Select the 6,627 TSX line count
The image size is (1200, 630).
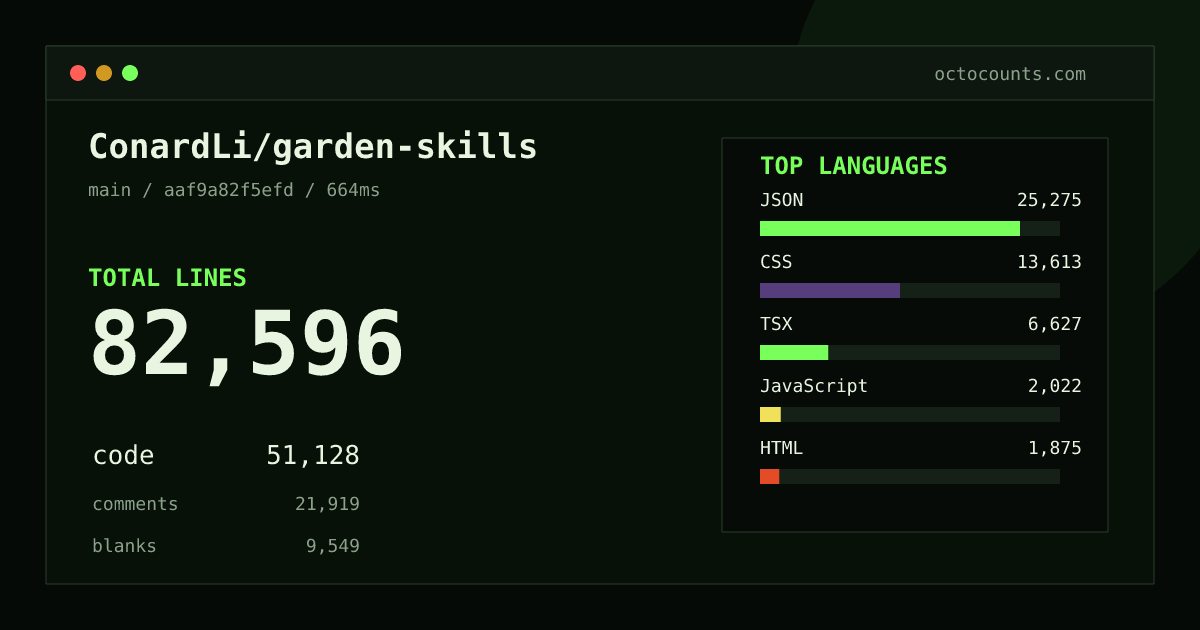click(x=1055, y=324)
